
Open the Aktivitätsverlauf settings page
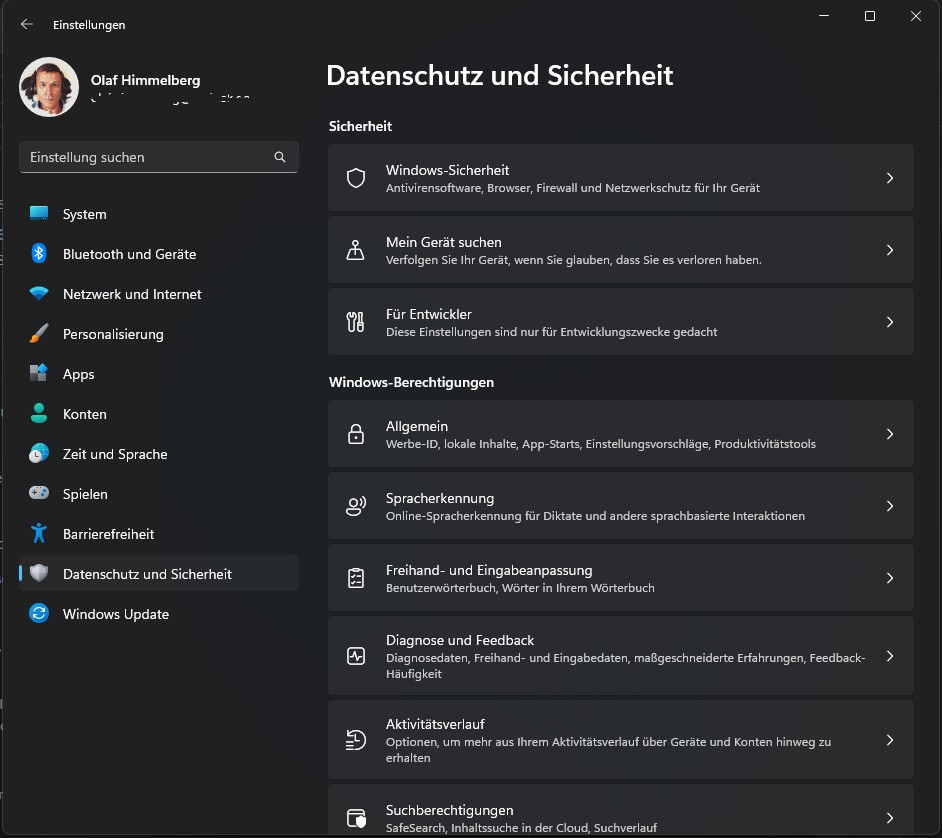[x=621, y=740]
